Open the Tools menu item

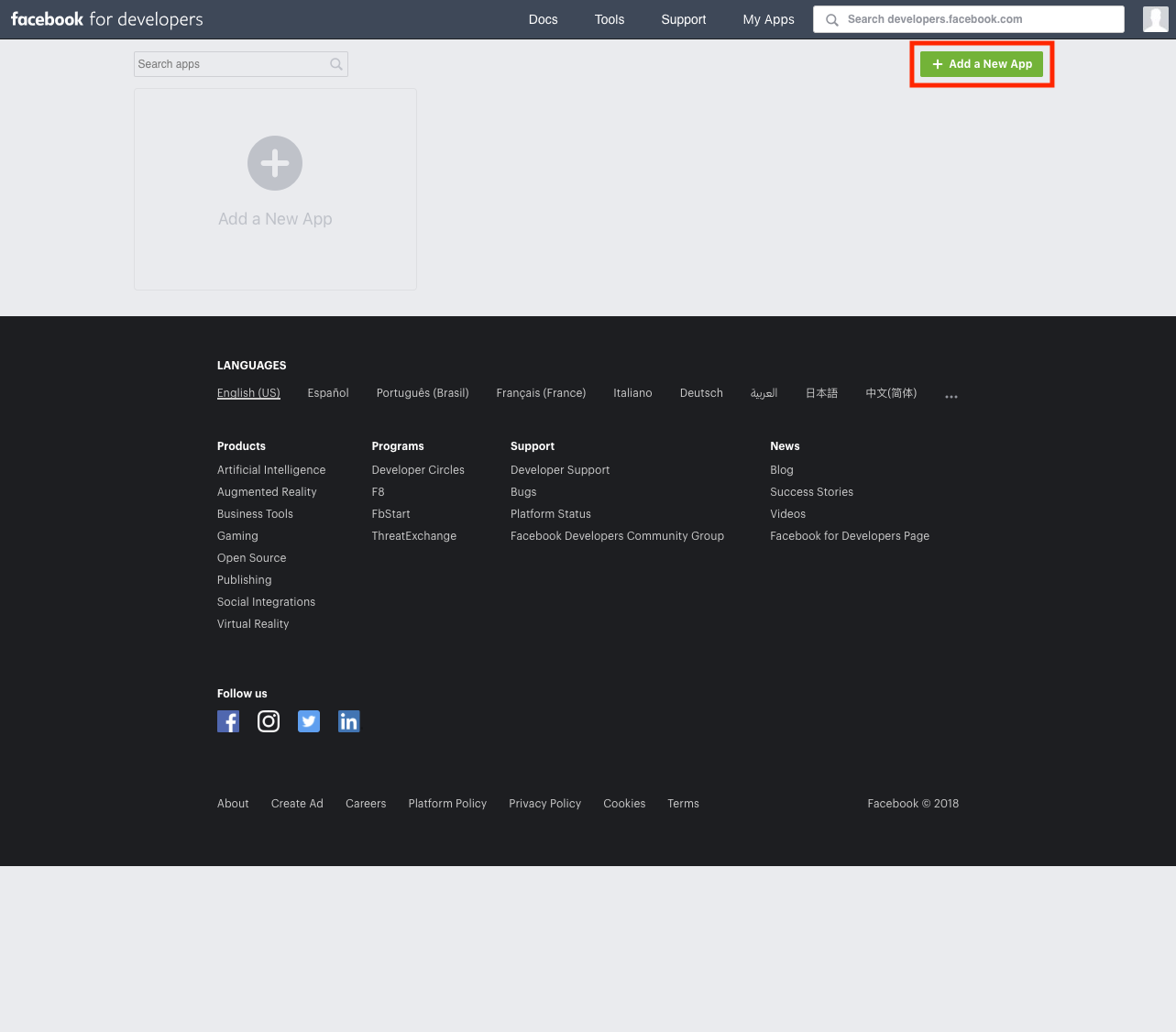pos(610,19)
